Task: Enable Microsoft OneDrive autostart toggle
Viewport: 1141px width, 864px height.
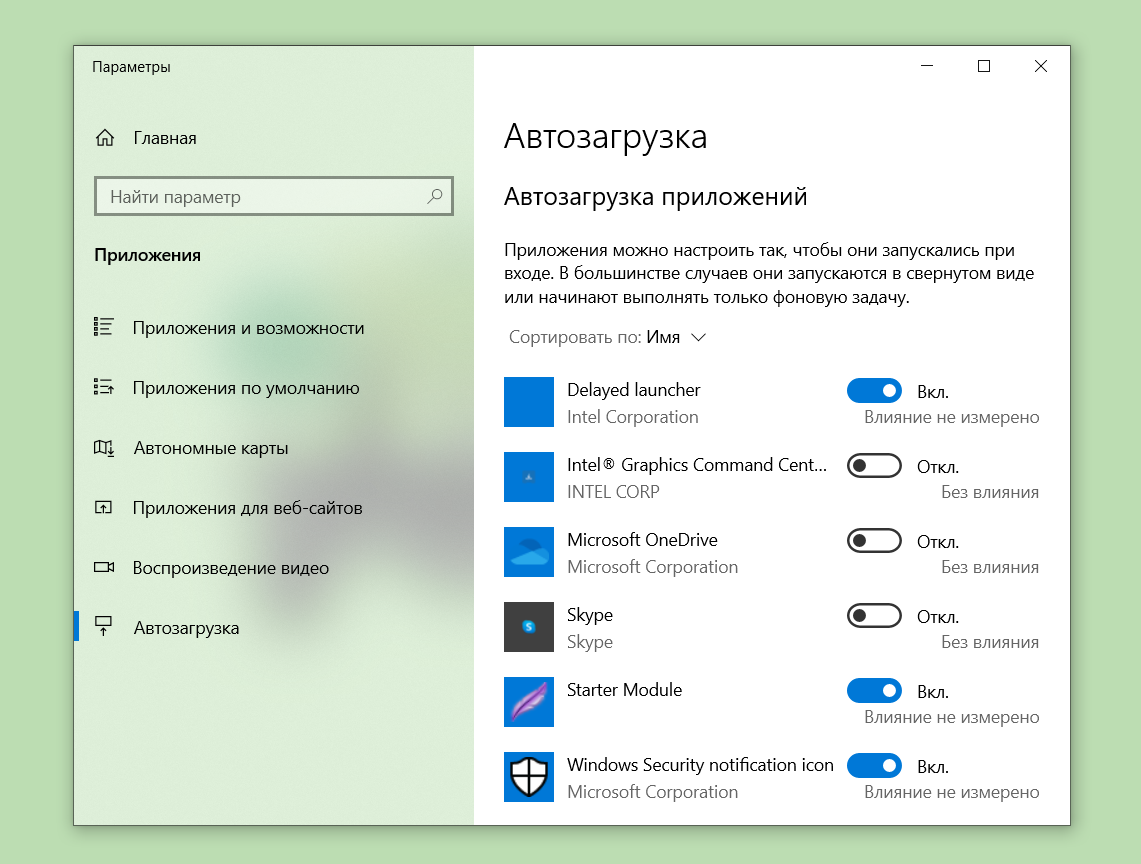Action: [874, 541]
